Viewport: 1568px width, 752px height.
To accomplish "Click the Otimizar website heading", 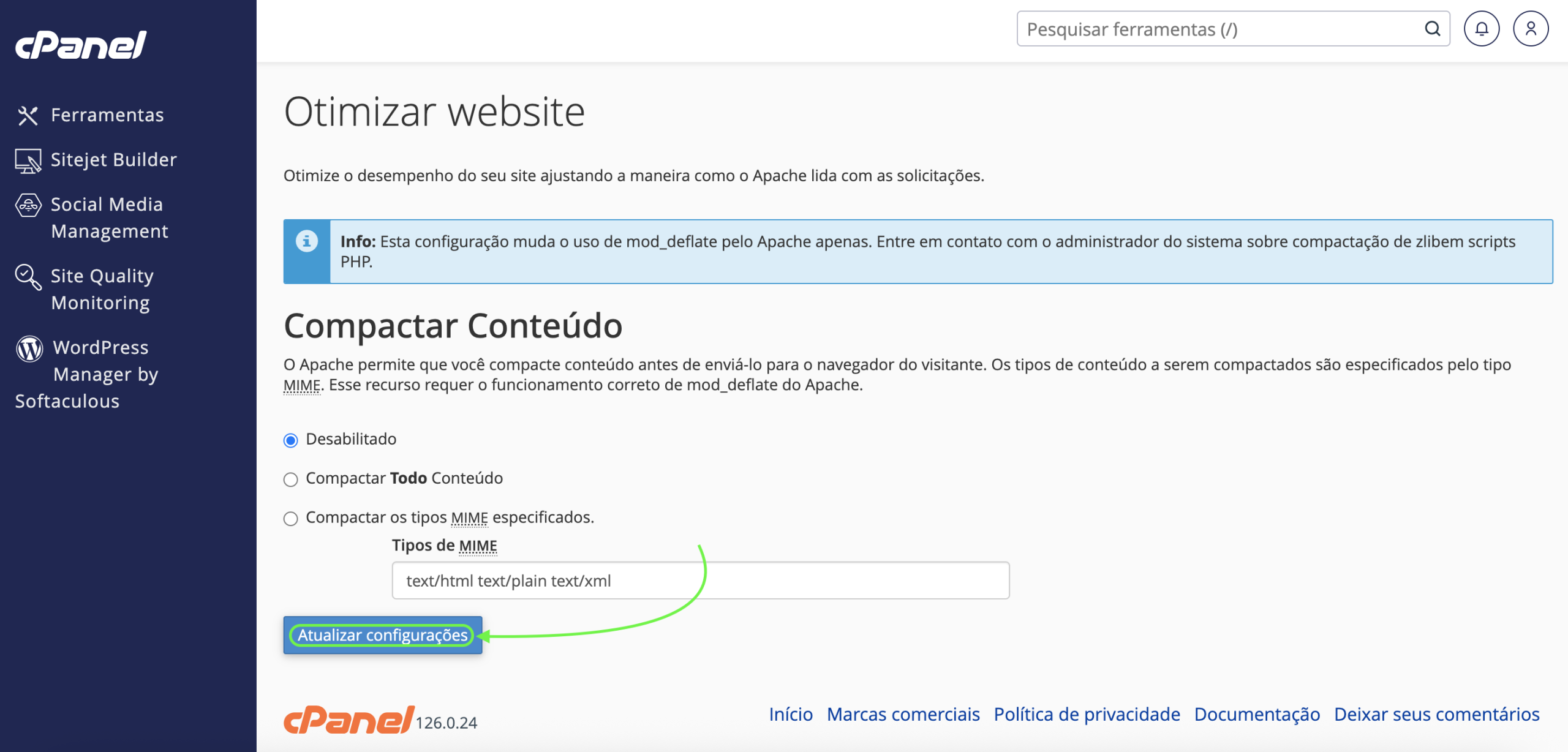I will point(434,112).
